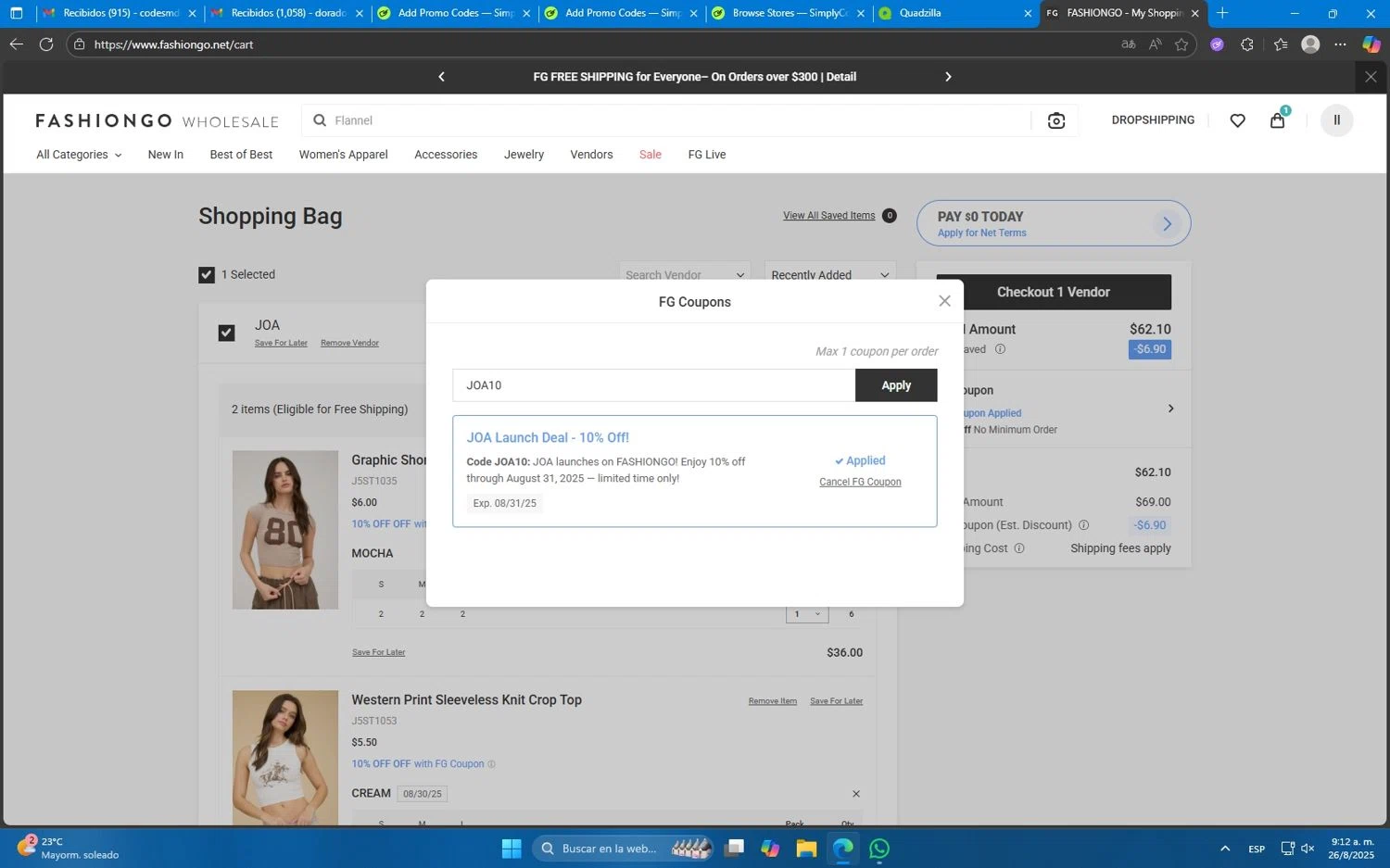Open the wishlist heart icon

click(x=1237, y=120)
